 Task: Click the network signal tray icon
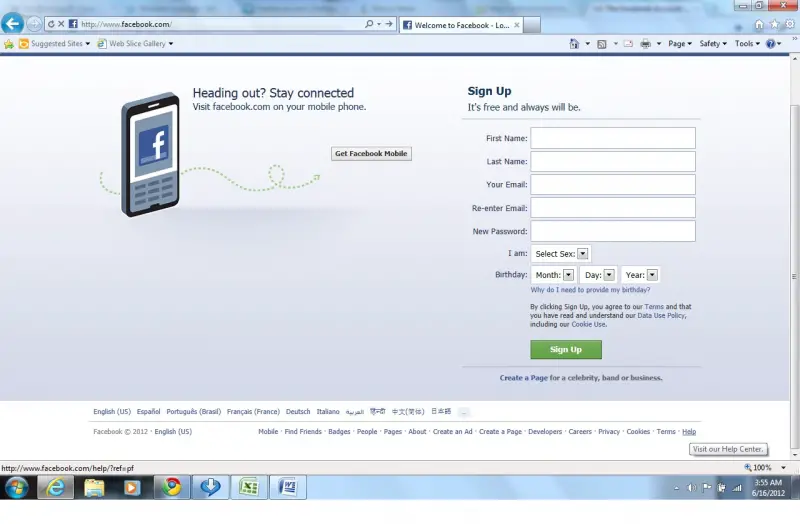coord(737,488)
